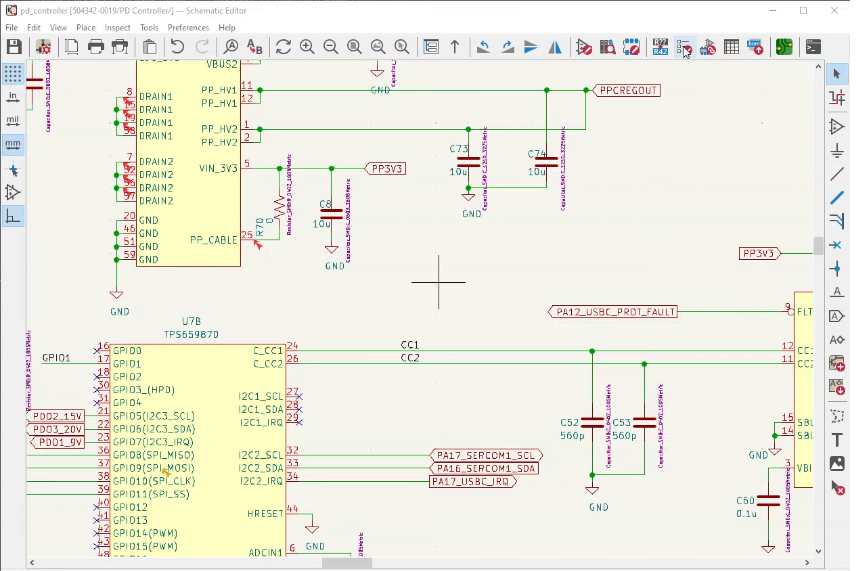The image size is (856, 571).
Task: Run the Annotate schematic tool
Action: [660, 47]
